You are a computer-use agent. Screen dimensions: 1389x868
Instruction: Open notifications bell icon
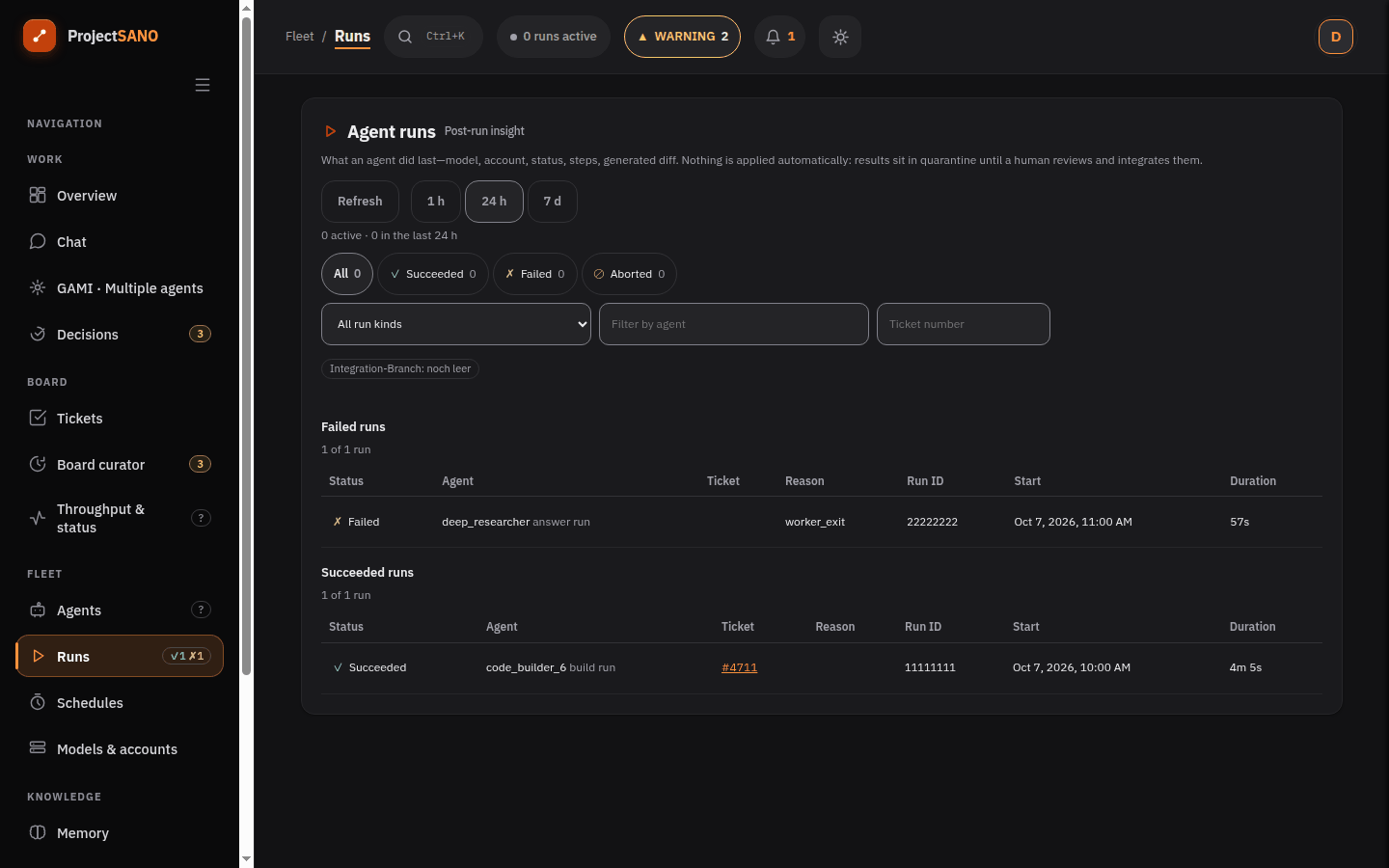click(x=779, y=37)
